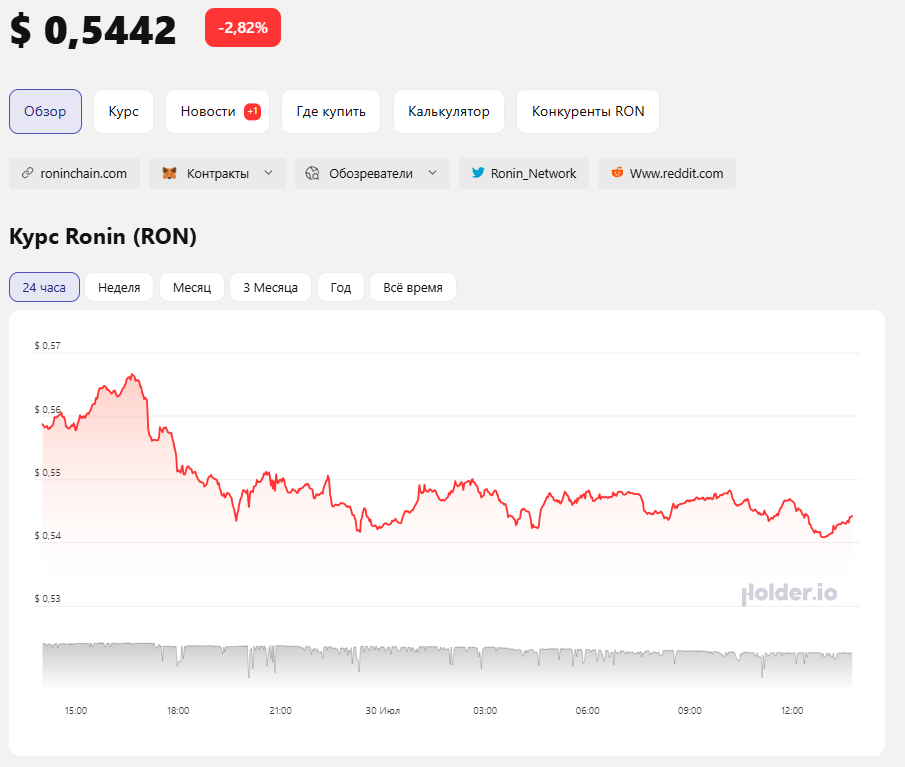Click the chain link icon beside roninchain.com

[x=27, y=173]
